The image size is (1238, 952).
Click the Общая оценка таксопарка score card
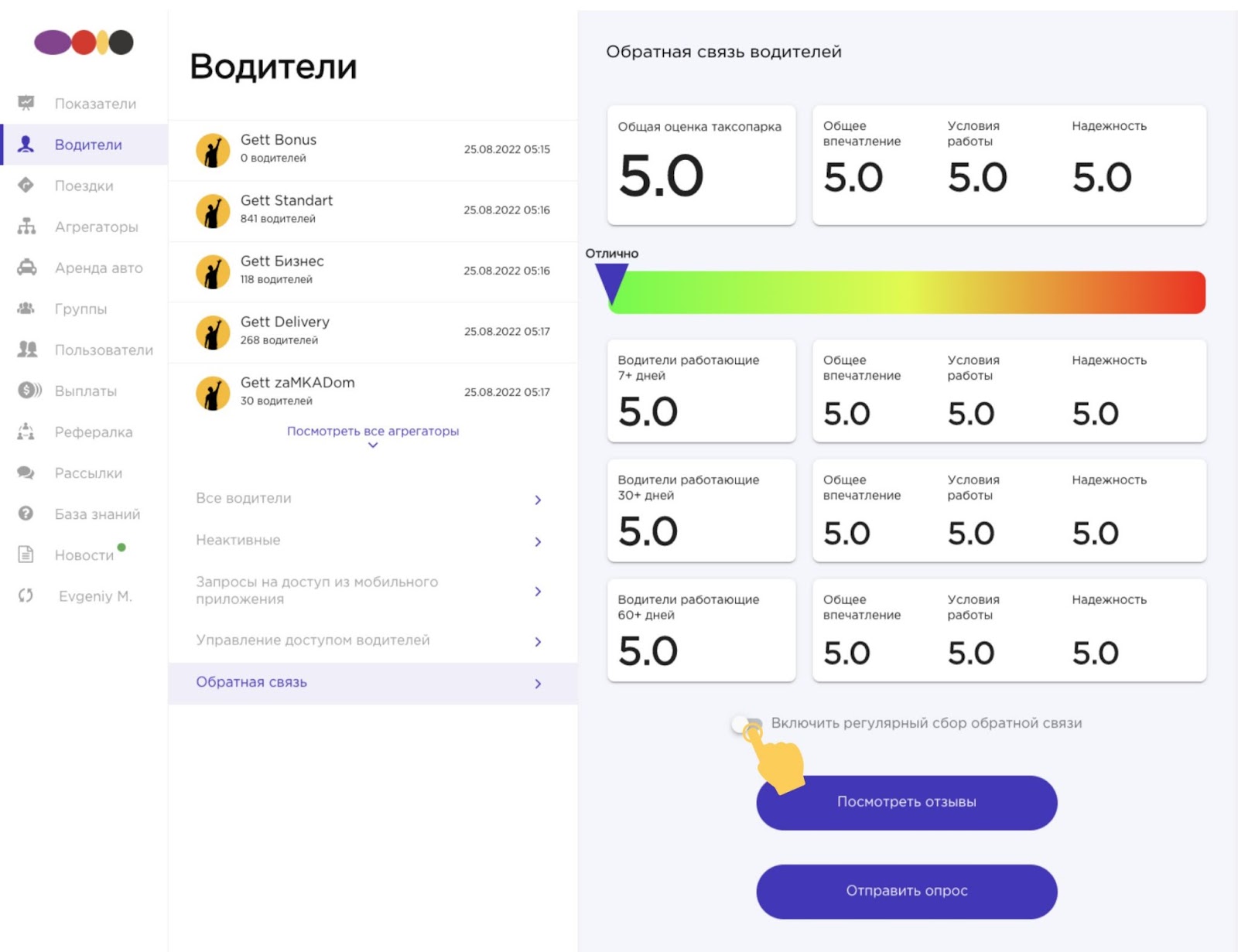point(701,165)
